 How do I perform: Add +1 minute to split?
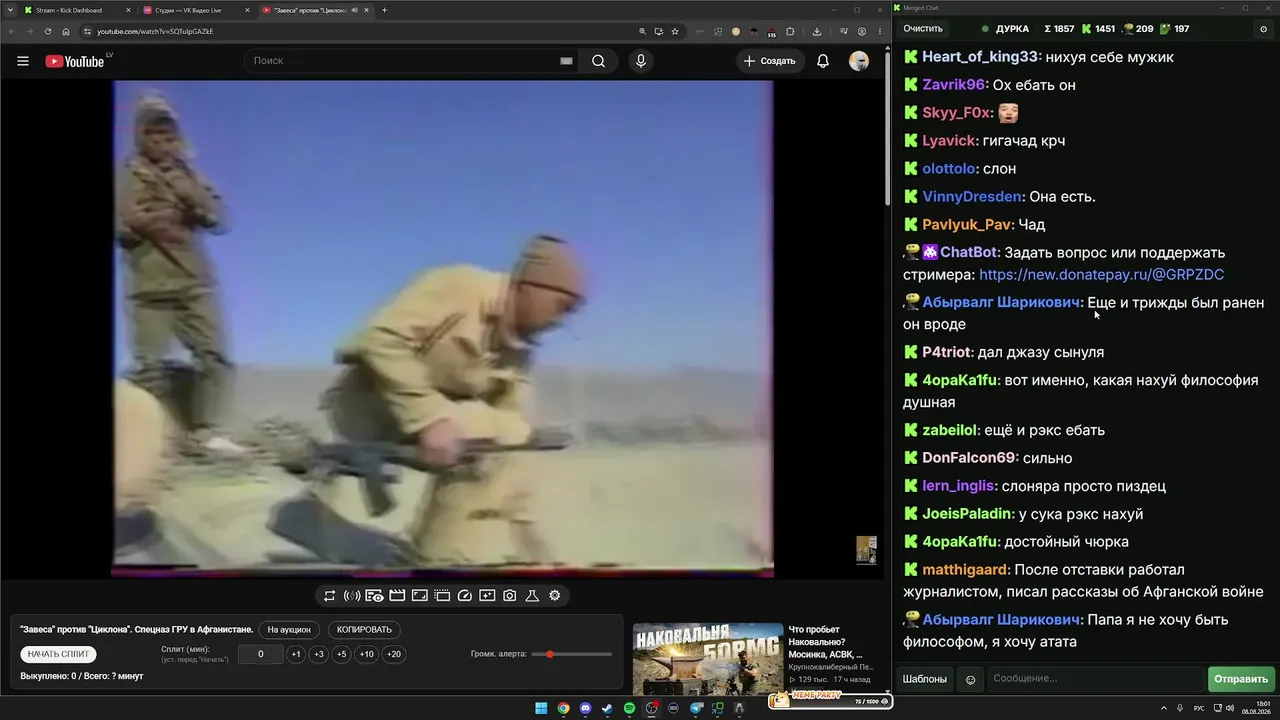point(296,654)
